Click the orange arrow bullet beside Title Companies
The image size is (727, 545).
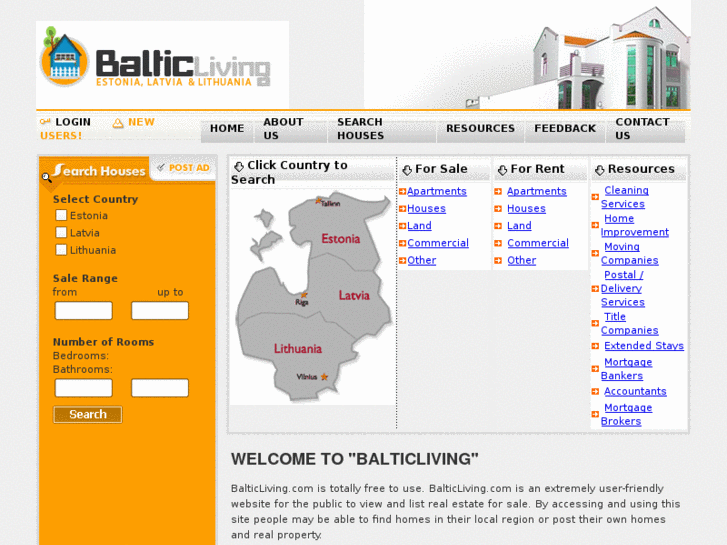point(595,323)
